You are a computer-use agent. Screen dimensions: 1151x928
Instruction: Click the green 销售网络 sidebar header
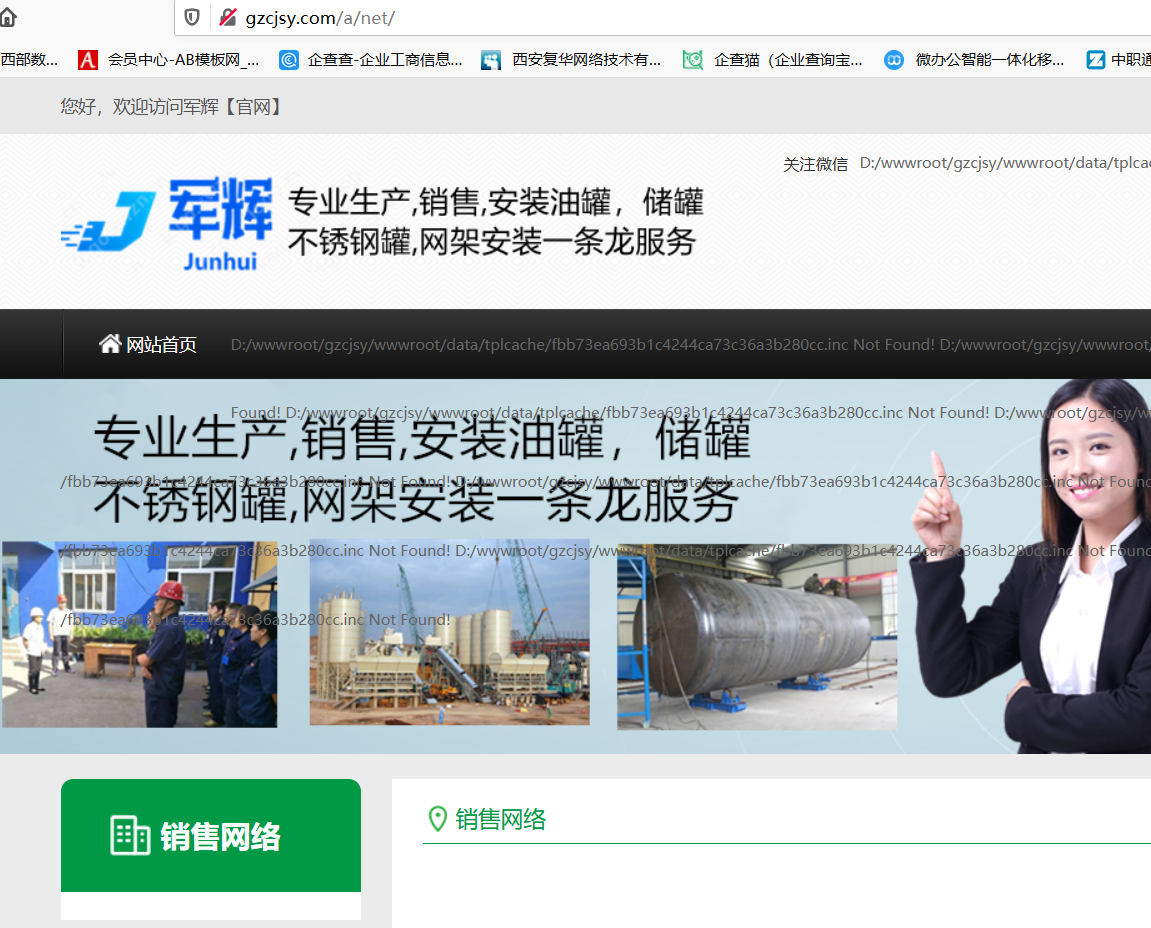click(211, 835)
